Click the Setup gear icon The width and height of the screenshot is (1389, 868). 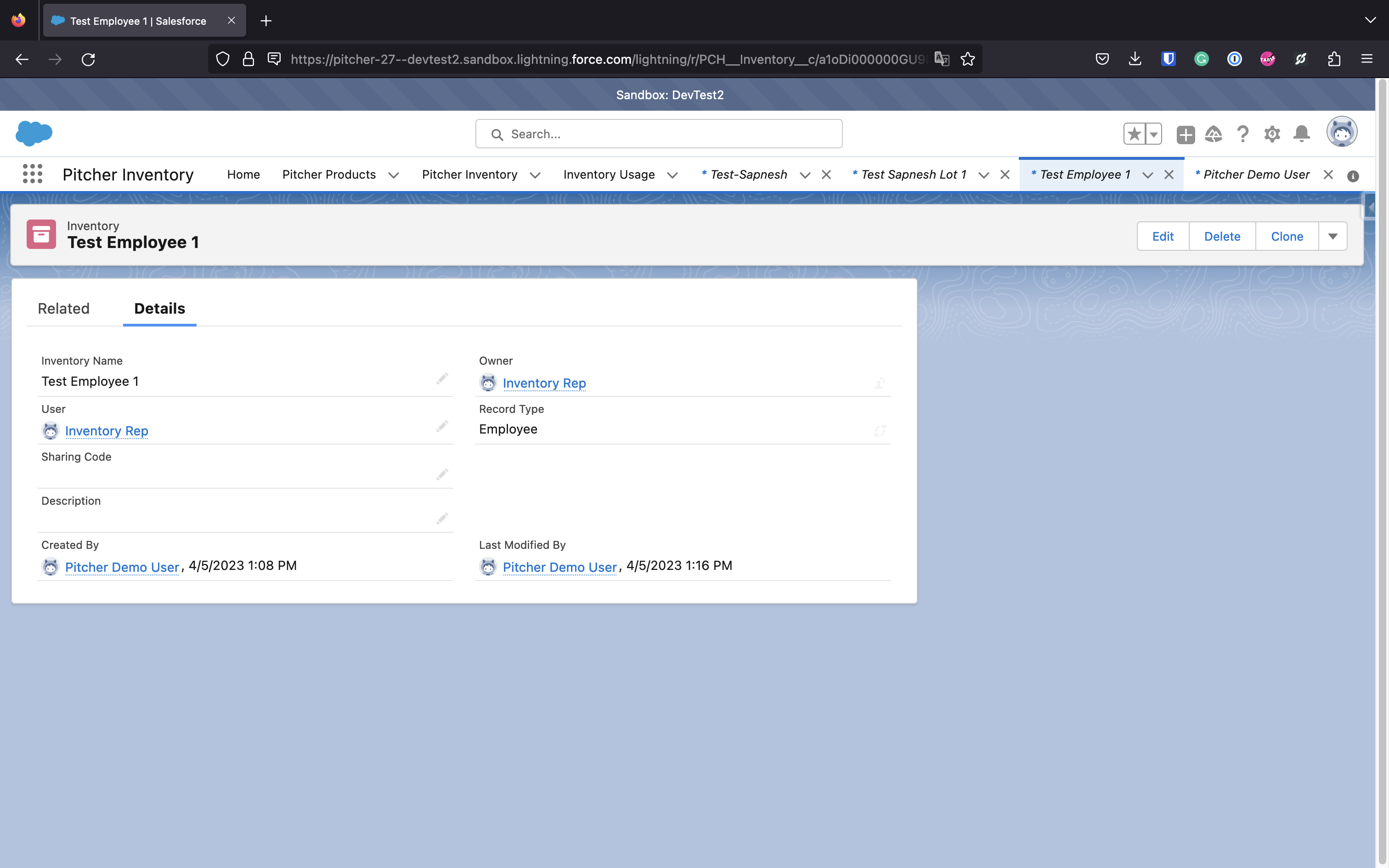click(1272, 134)
